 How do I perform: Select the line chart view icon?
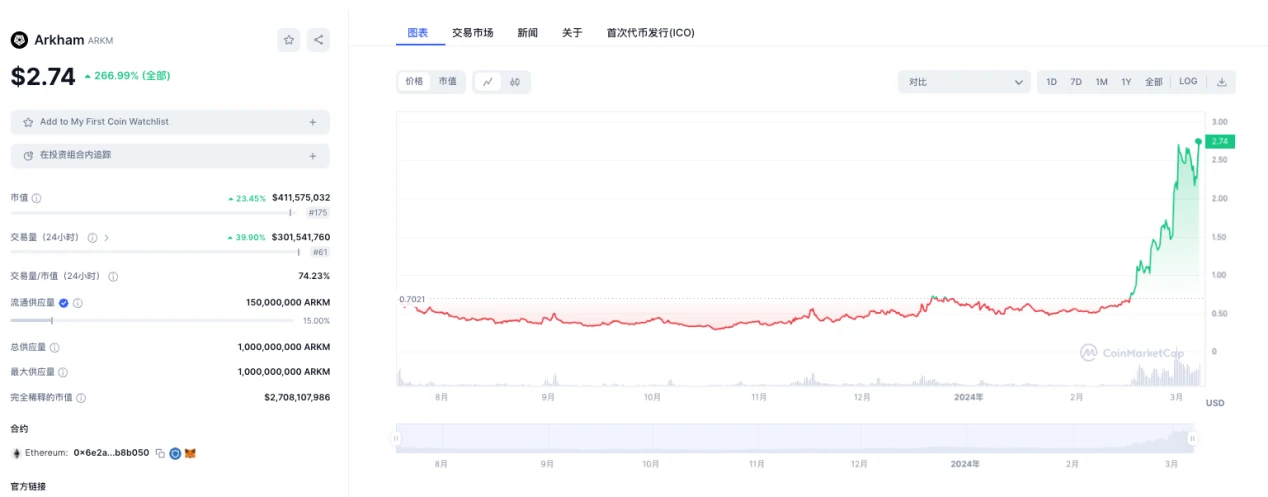pos(488,82)
